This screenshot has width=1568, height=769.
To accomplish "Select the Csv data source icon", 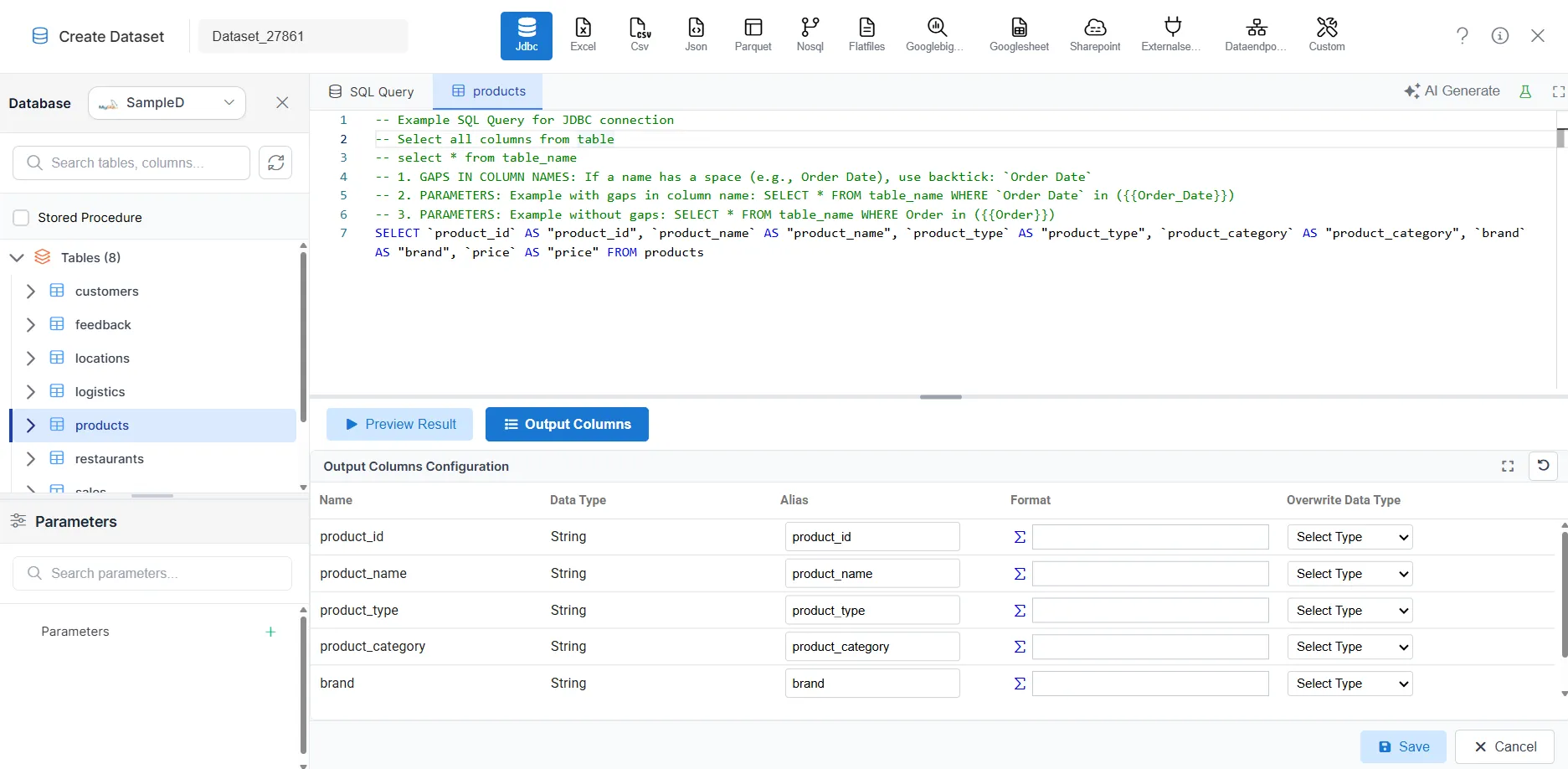I will (639, 34).
